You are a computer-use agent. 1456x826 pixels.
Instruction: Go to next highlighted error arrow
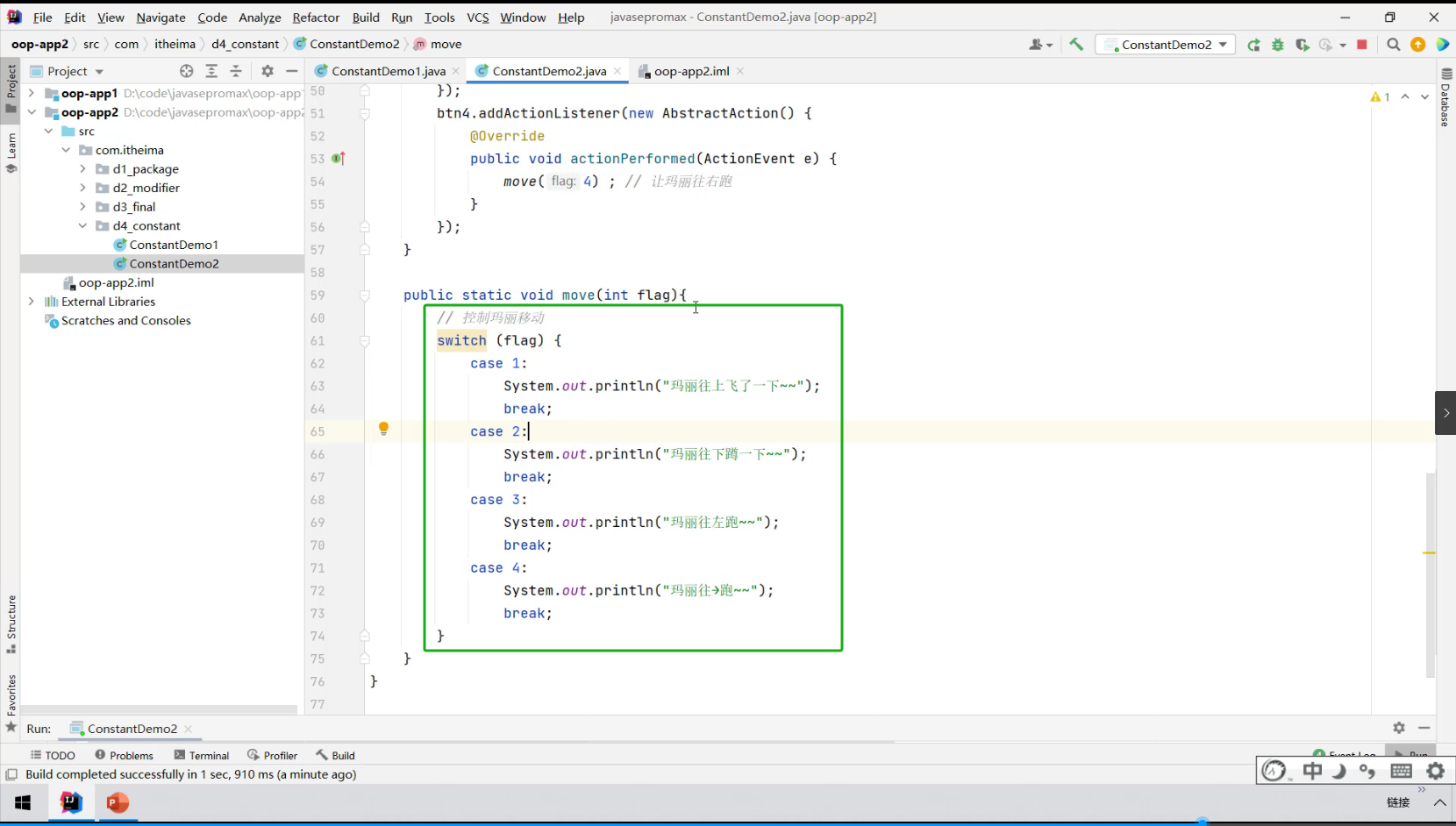(x=1424, y=97)
